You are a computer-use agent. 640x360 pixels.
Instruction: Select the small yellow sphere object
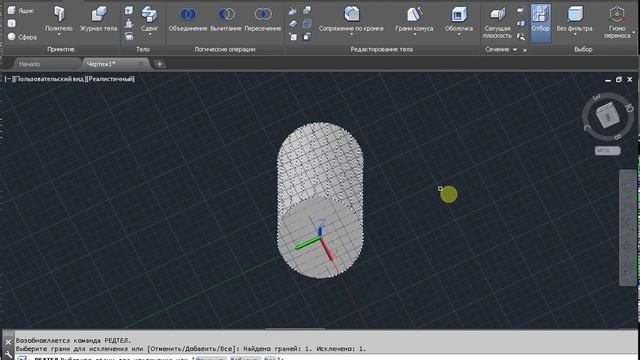[449, 194]
